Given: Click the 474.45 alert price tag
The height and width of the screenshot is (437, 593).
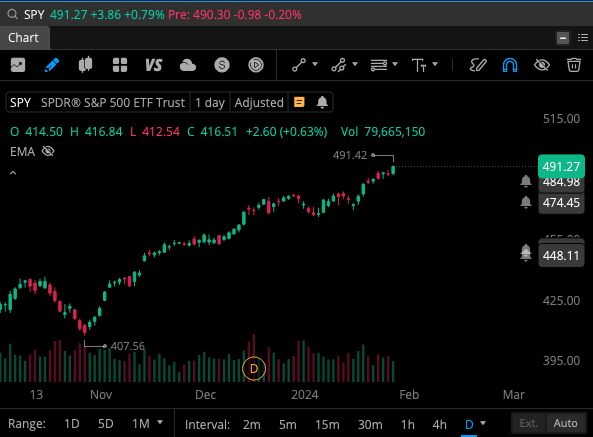Looking at the screenshot, I should (561, 203).
